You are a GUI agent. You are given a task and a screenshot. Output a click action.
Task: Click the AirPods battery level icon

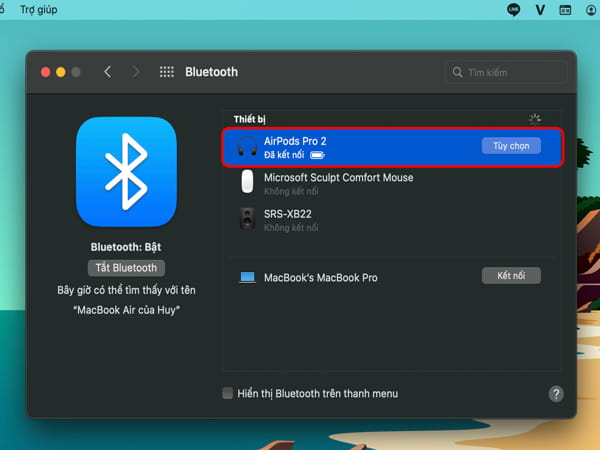pyautogui.click(x=317, y=155)
